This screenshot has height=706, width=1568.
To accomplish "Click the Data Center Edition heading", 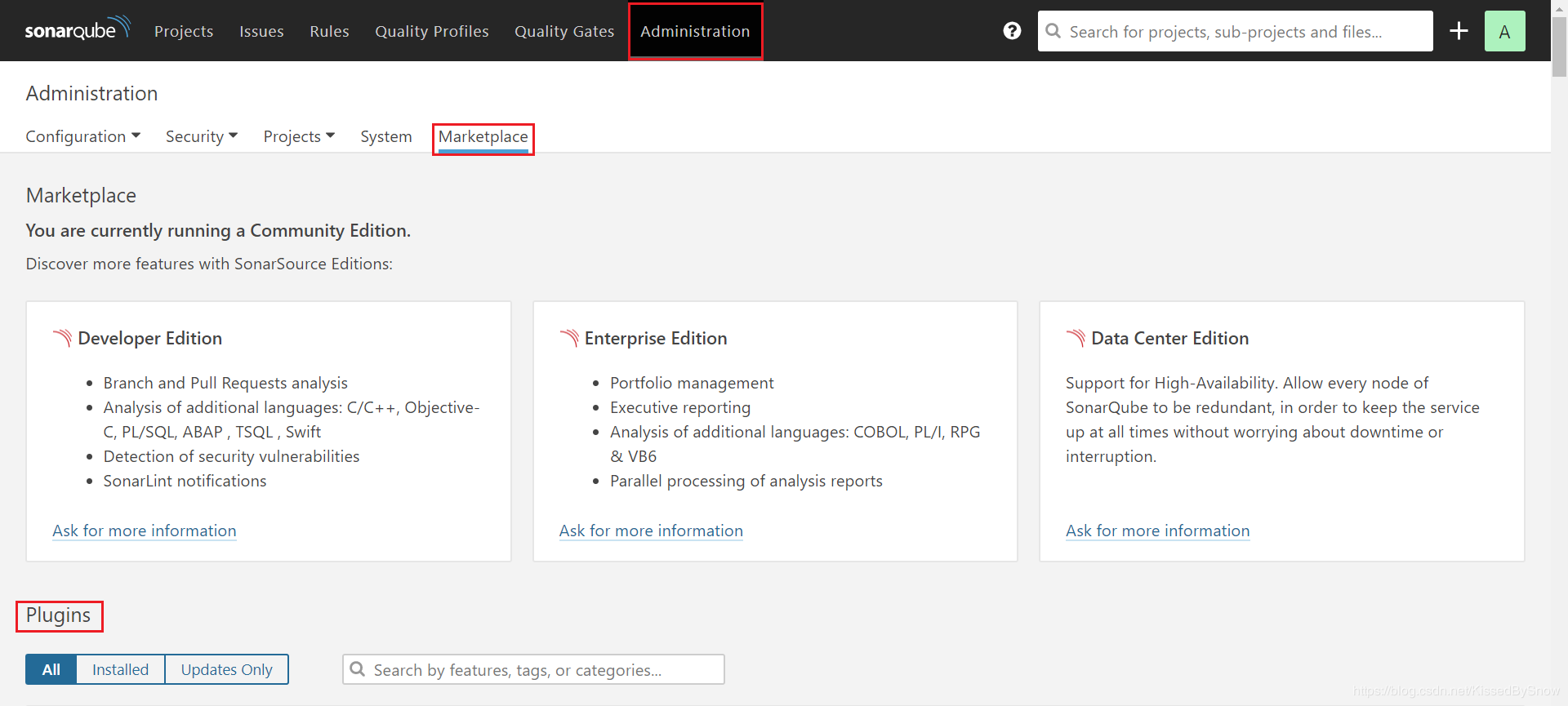I will [x=1170, y=338].
